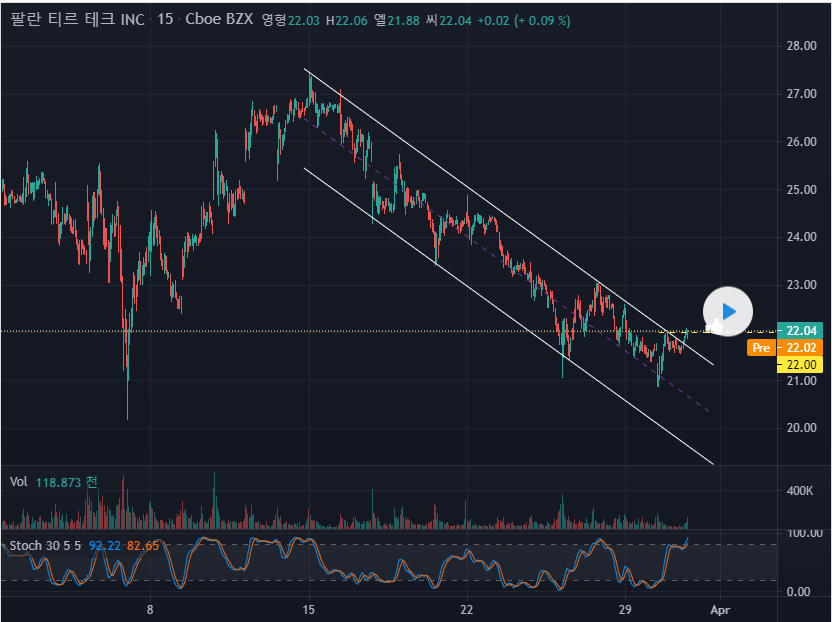Click the 29 date on time axis

coord(625,609)
